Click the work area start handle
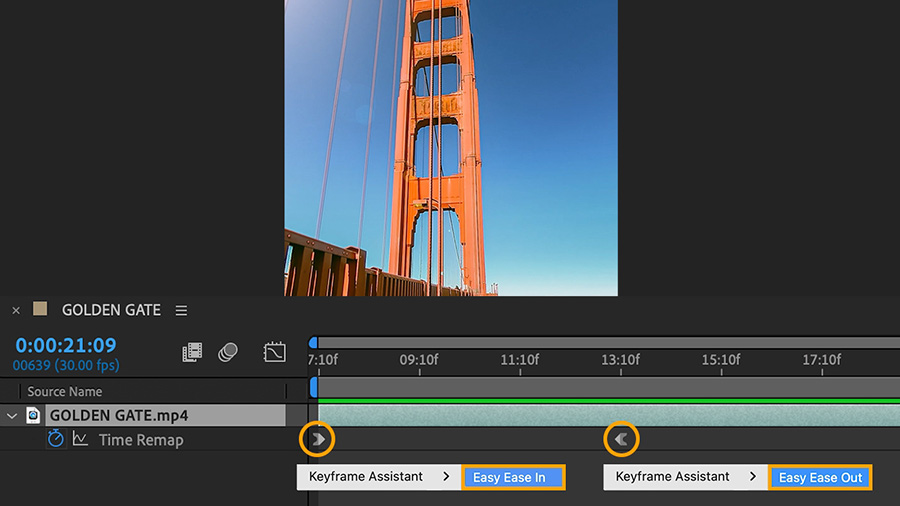The image size is (900, 506). point(313,387)
